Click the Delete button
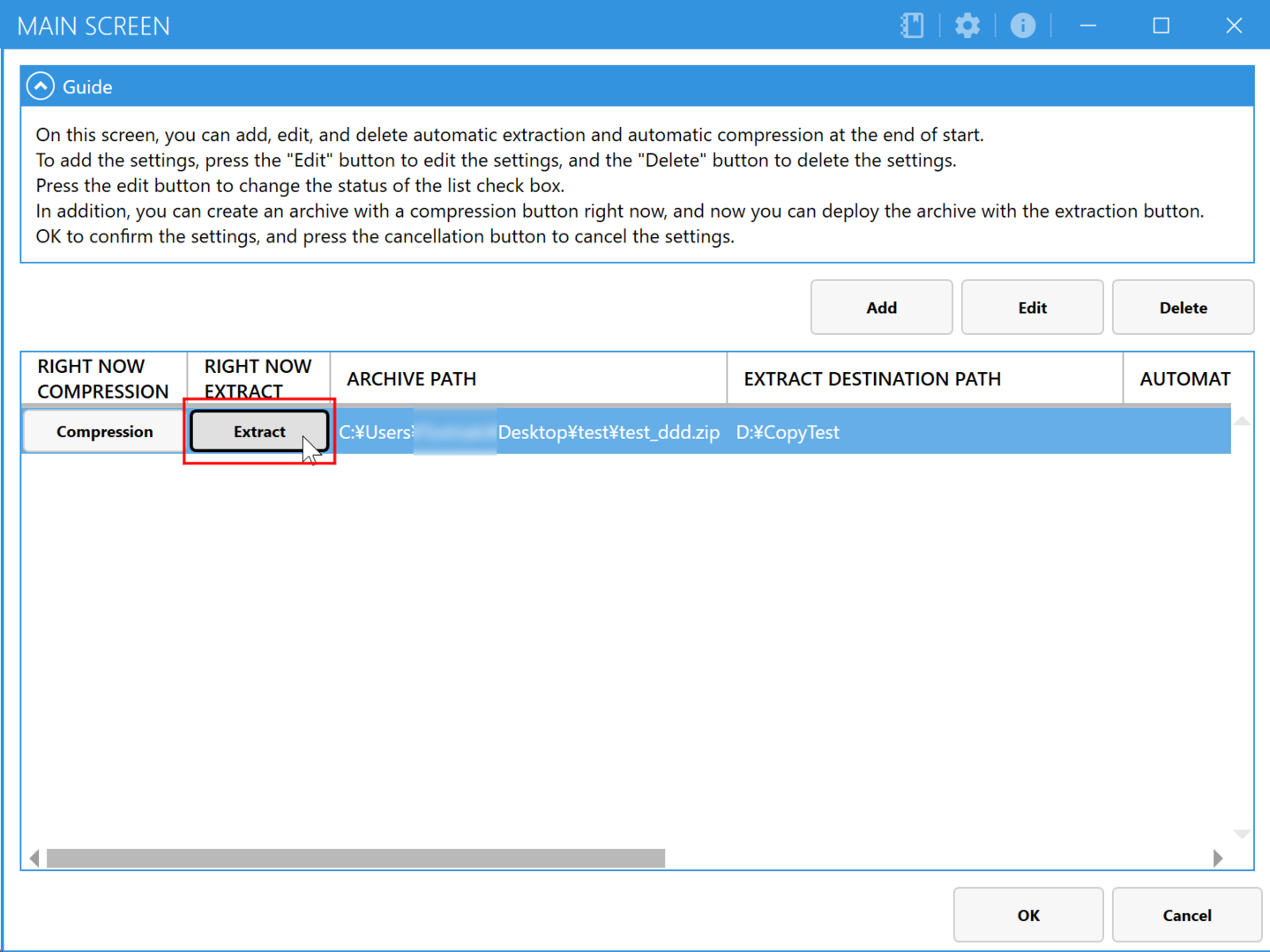 click(1183, 308)
